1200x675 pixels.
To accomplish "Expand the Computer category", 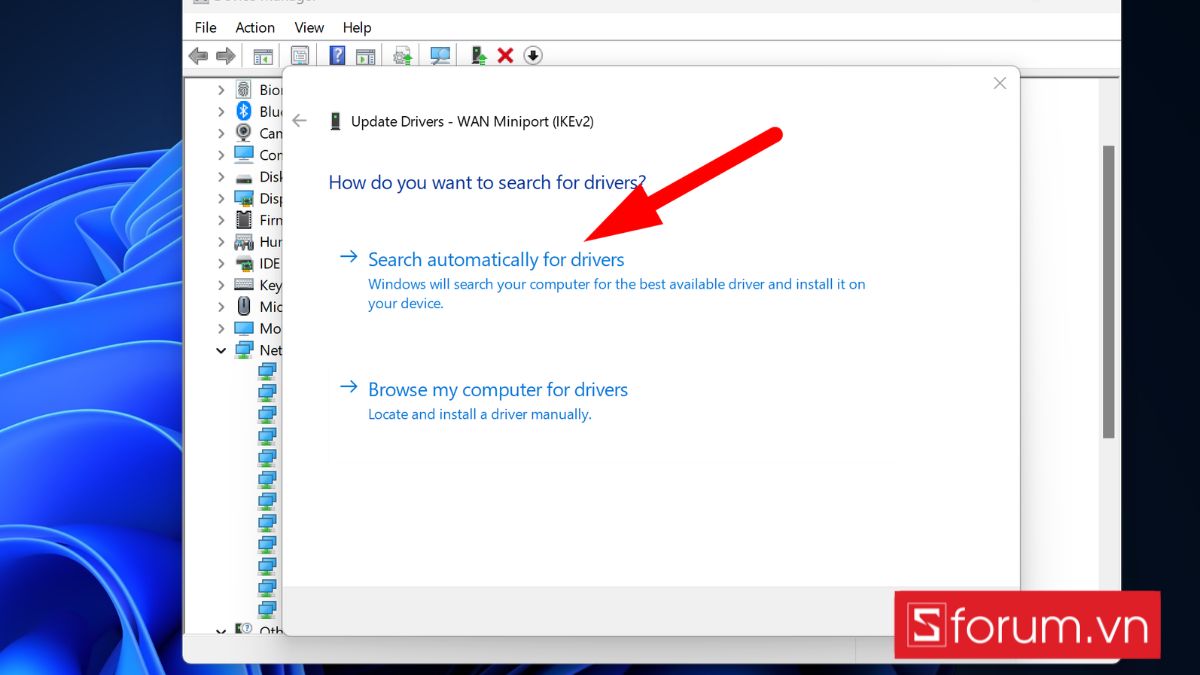I will tap(221, 155).
